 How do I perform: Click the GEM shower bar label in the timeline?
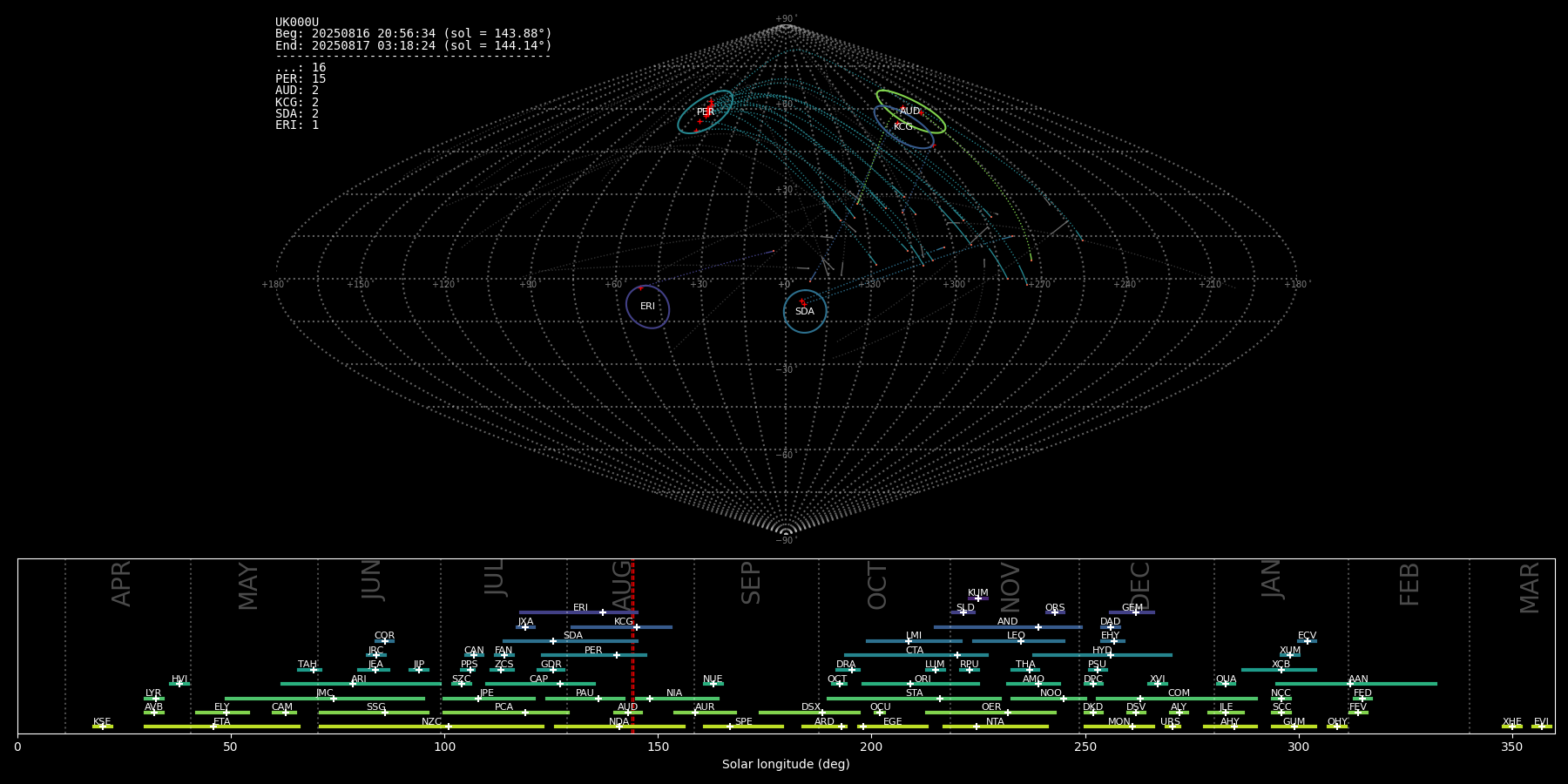[1132, 608]
